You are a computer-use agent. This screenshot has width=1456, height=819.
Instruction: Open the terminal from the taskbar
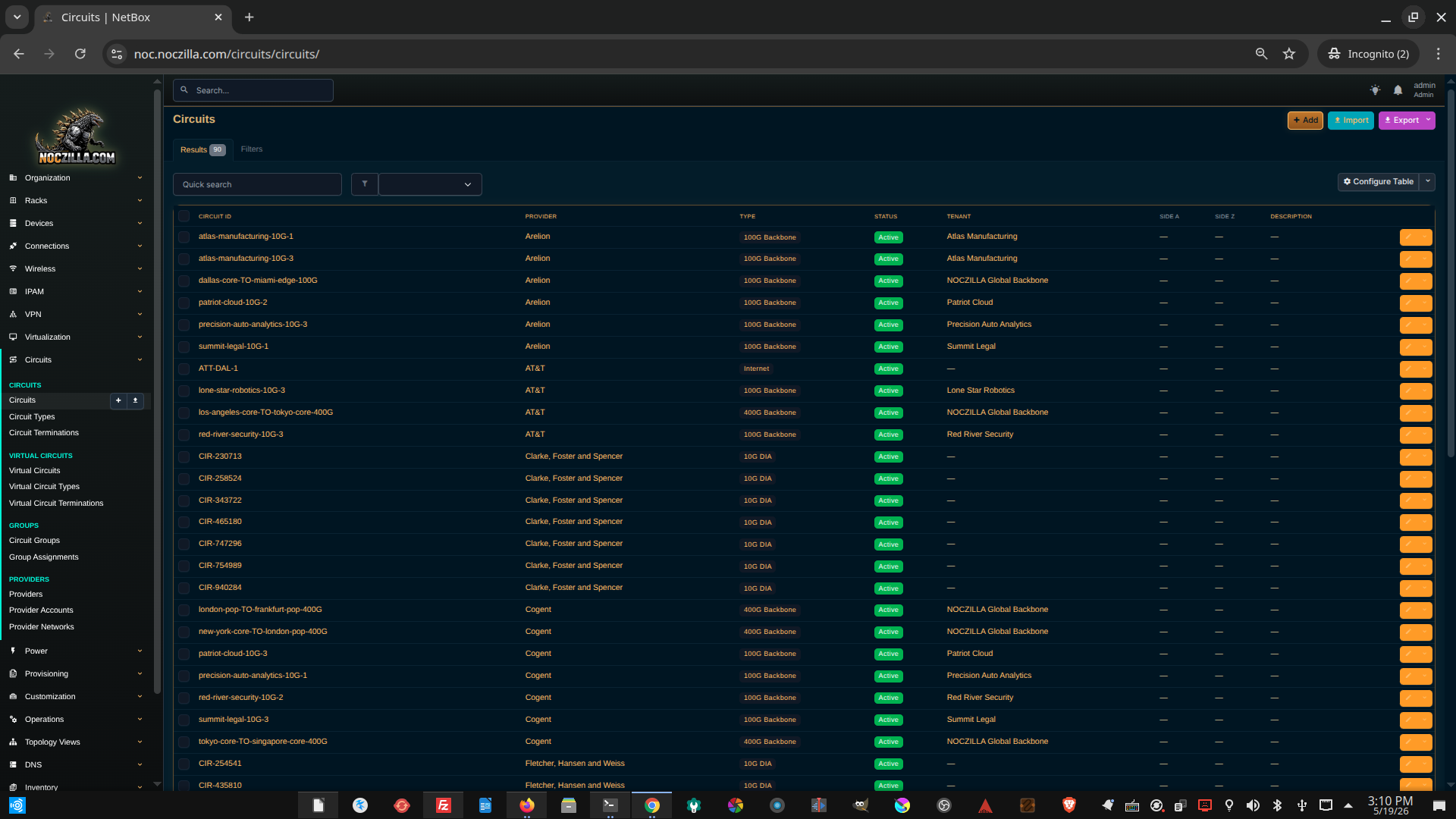610,805
